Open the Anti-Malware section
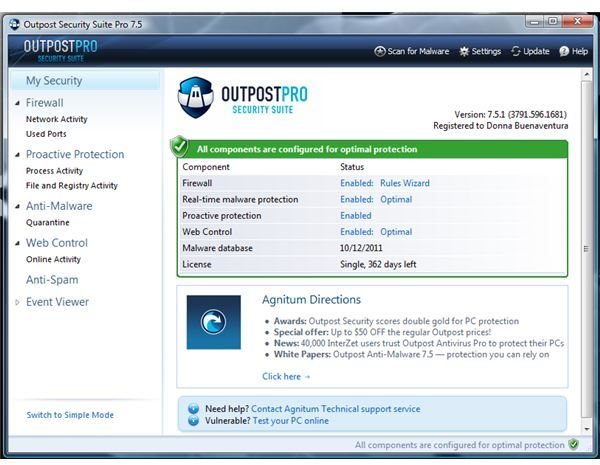Image resolution: width=600 pixels, height=465 pixels. [59, 206]
